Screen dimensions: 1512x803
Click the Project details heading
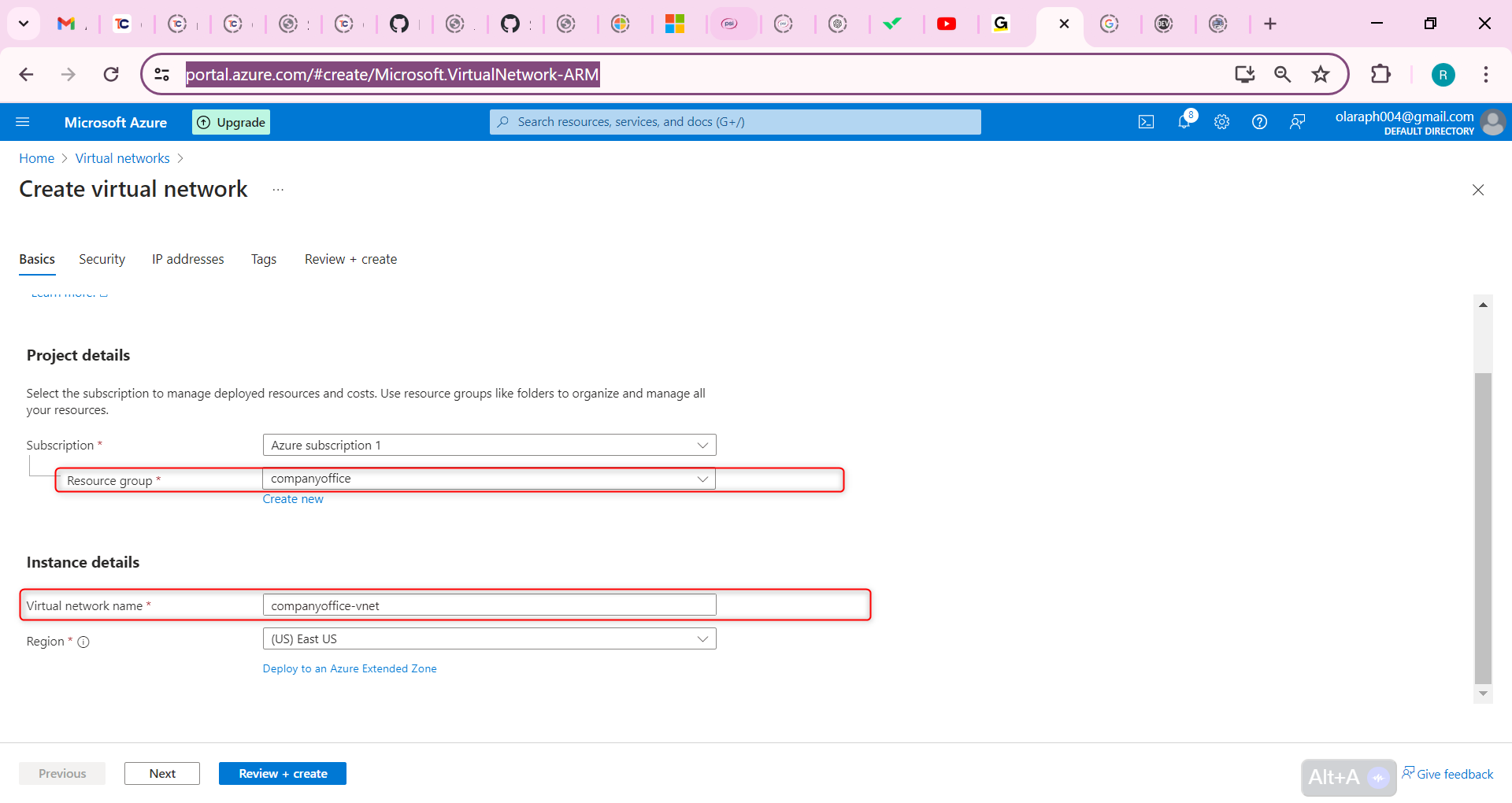click(x=78, y=355)
